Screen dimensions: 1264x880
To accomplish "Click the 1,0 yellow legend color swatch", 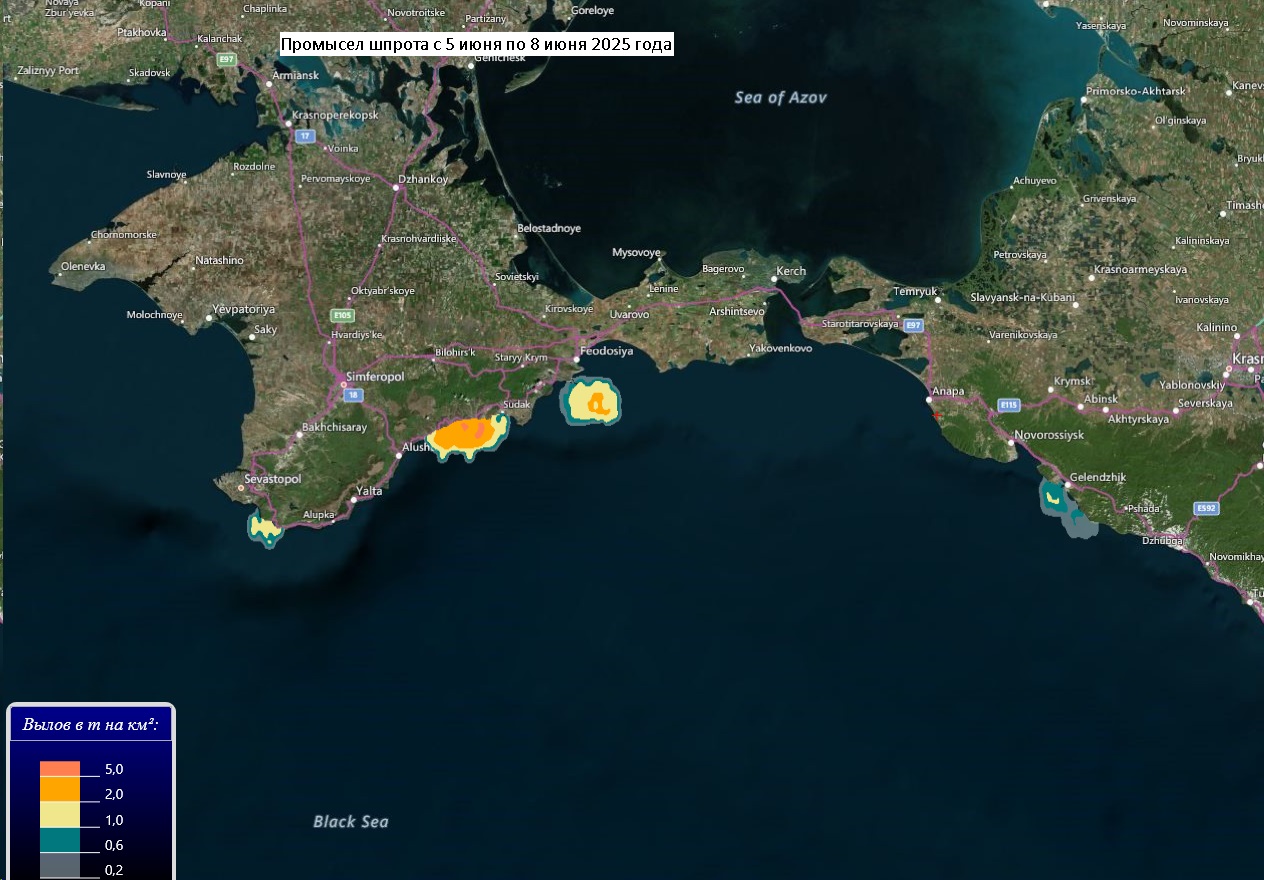I will coord(60,814).
